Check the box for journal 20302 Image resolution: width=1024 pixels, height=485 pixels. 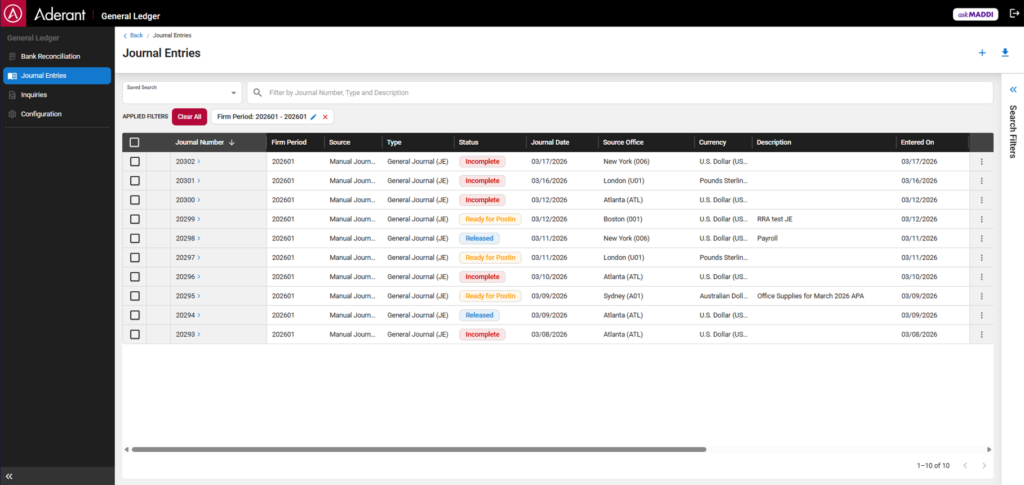(135, 161)
